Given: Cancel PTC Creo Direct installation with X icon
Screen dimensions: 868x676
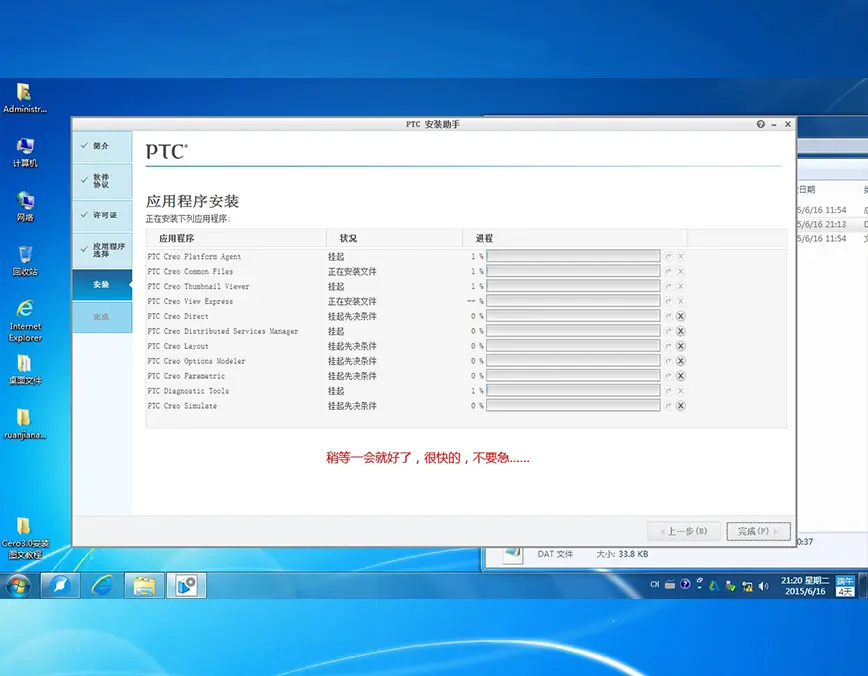Looking at the screenshot, I should pos(681,316).
